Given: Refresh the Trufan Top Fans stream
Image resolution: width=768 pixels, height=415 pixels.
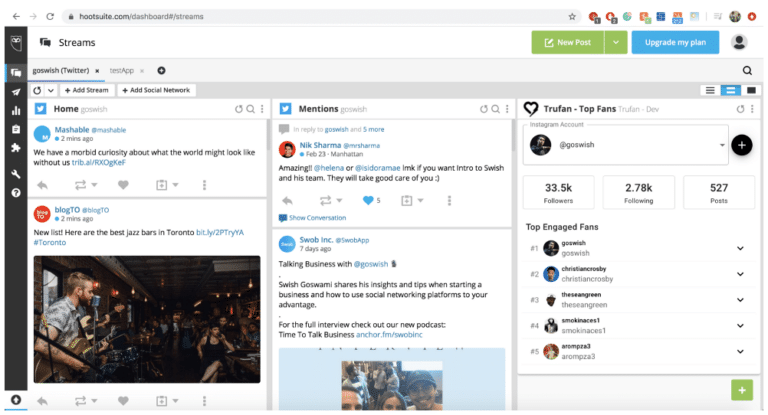Looking at the screenshot, I should pos(740,109).
